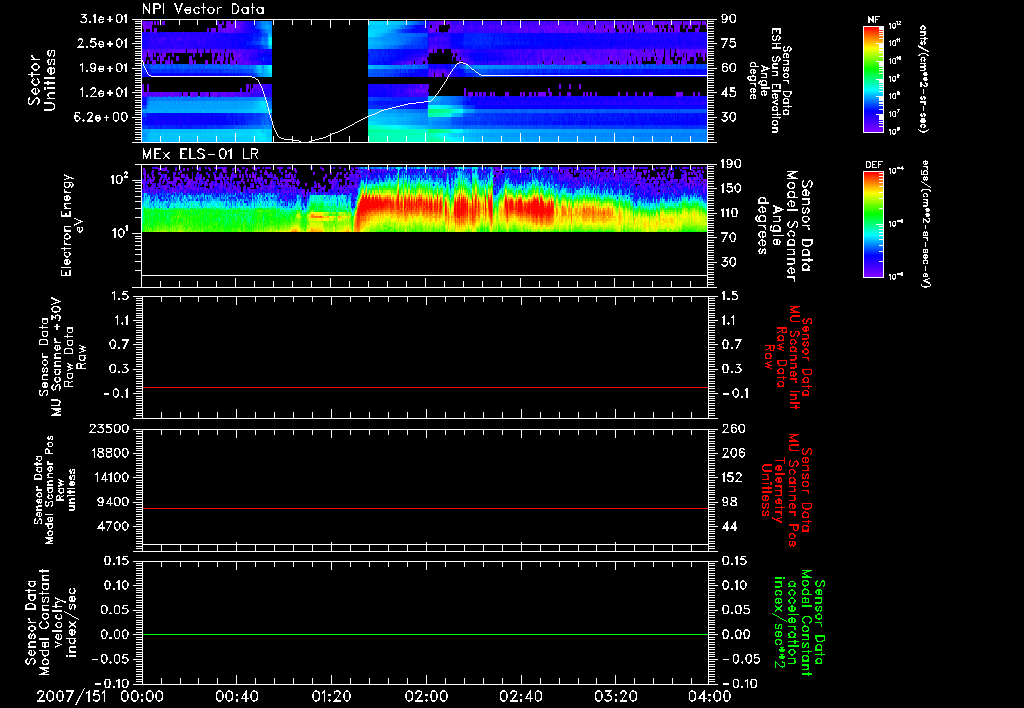Image resolution: width=1024 pixels, height=708 pixels.
Task: Click the Model Scanner Angle degrees label
Action: 785,225
